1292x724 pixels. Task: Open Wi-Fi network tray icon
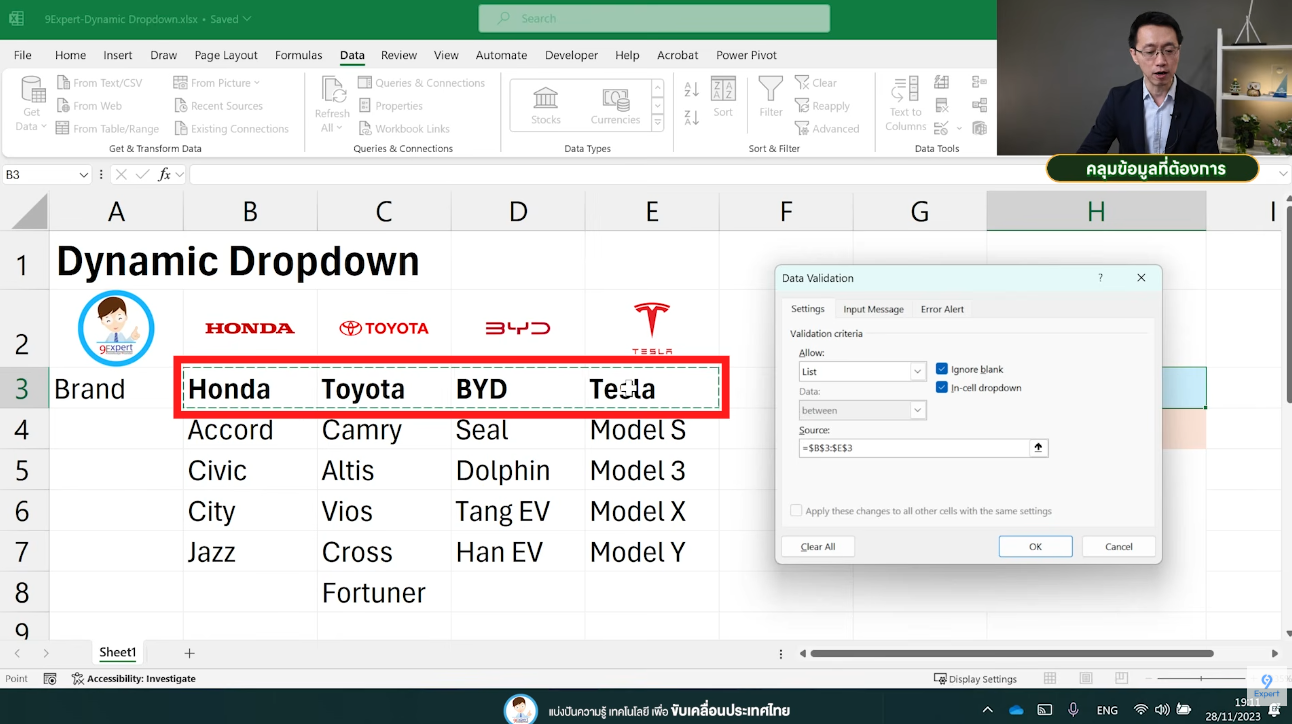(1141, 710)
